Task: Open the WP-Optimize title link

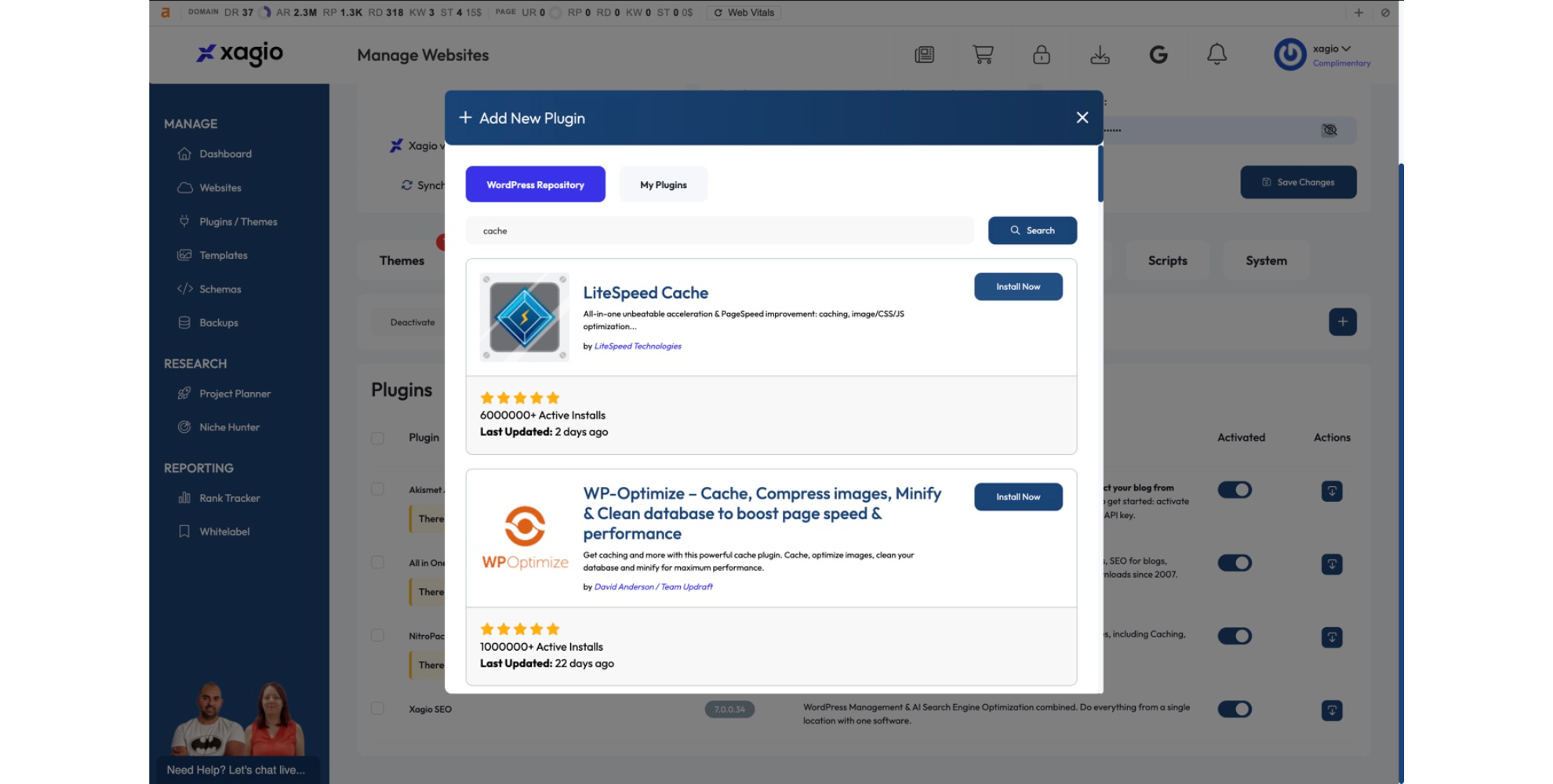Action: point(762,514)
